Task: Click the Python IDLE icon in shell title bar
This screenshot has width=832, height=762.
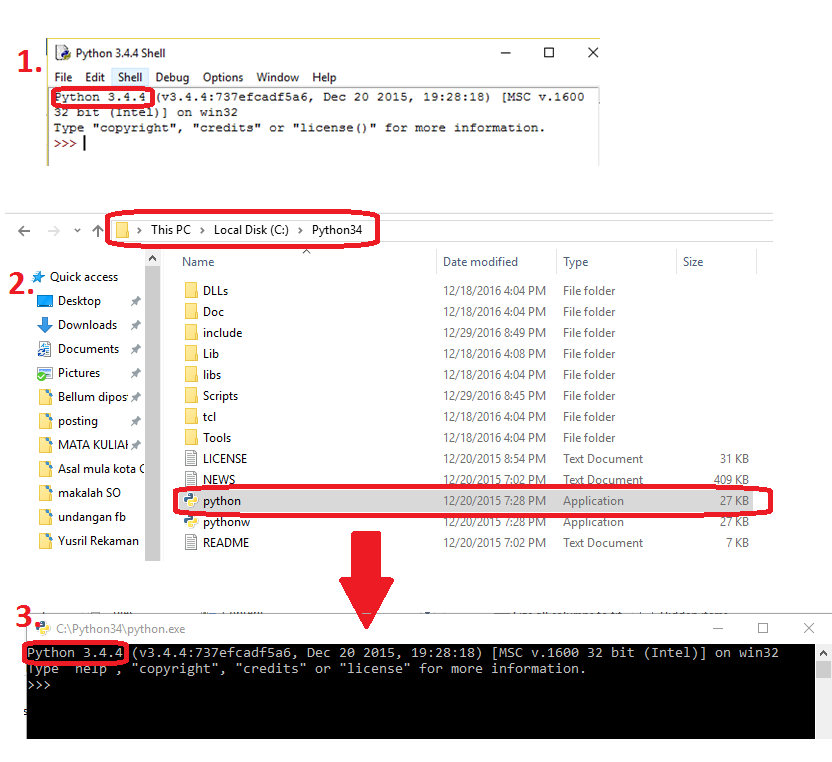Action: (x=62, y=53)
